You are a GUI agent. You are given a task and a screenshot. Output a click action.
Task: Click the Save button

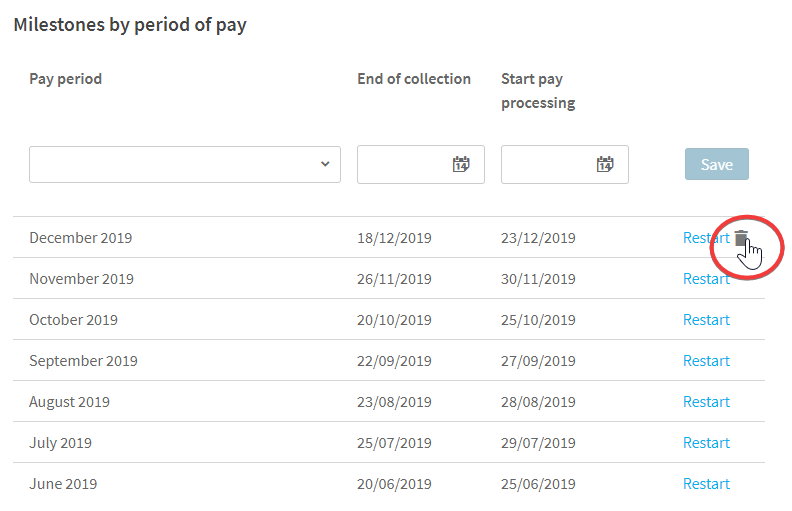click(x=717, y=164)
